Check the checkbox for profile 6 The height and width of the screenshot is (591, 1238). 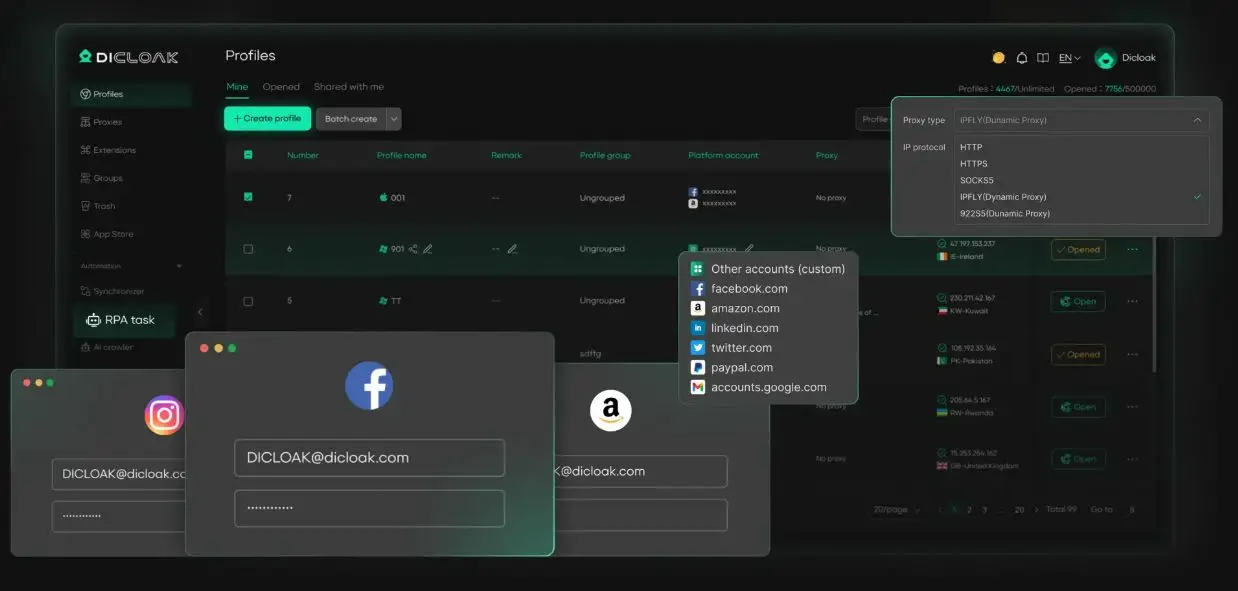pos(248,249)
